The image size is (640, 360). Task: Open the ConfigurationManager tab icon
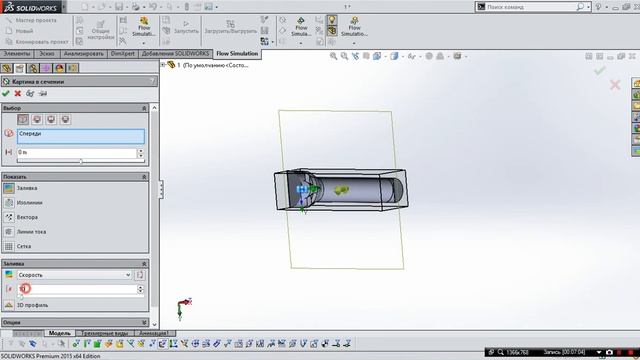pos(33,68)
